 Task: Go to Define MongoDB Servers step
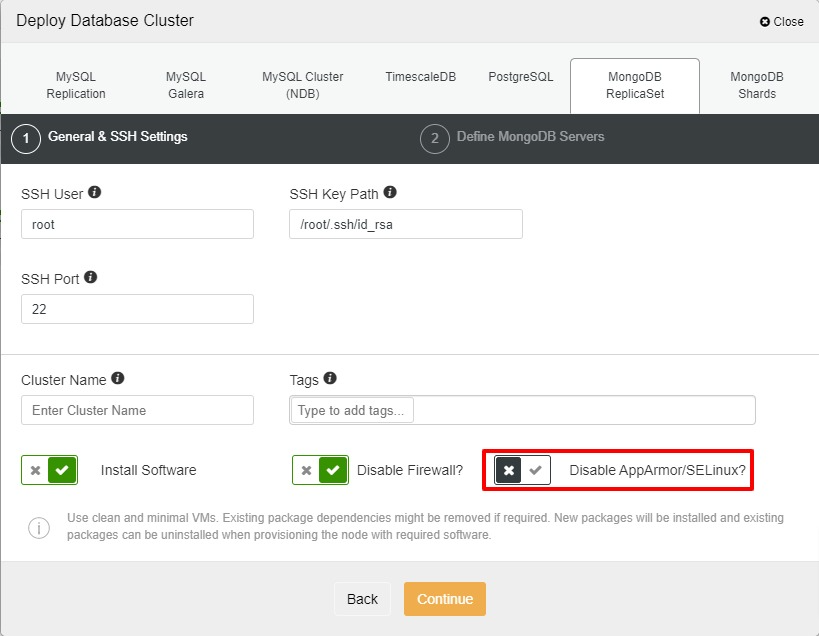click(x=530, y=137)
